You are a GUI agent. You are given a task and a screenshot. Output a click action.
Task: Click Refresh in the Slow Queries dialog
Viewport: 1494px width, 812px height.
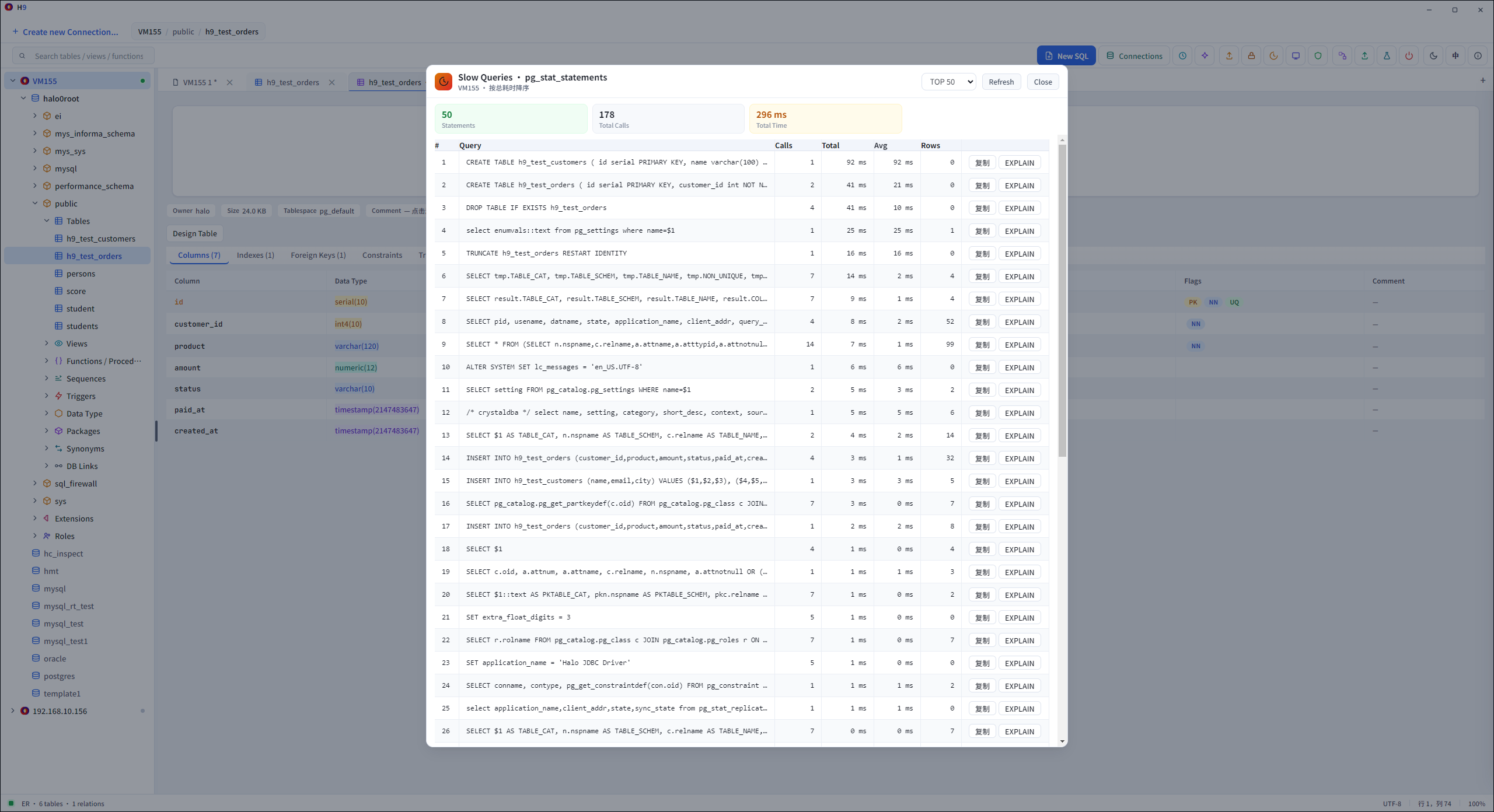(x=1001, y=82)
